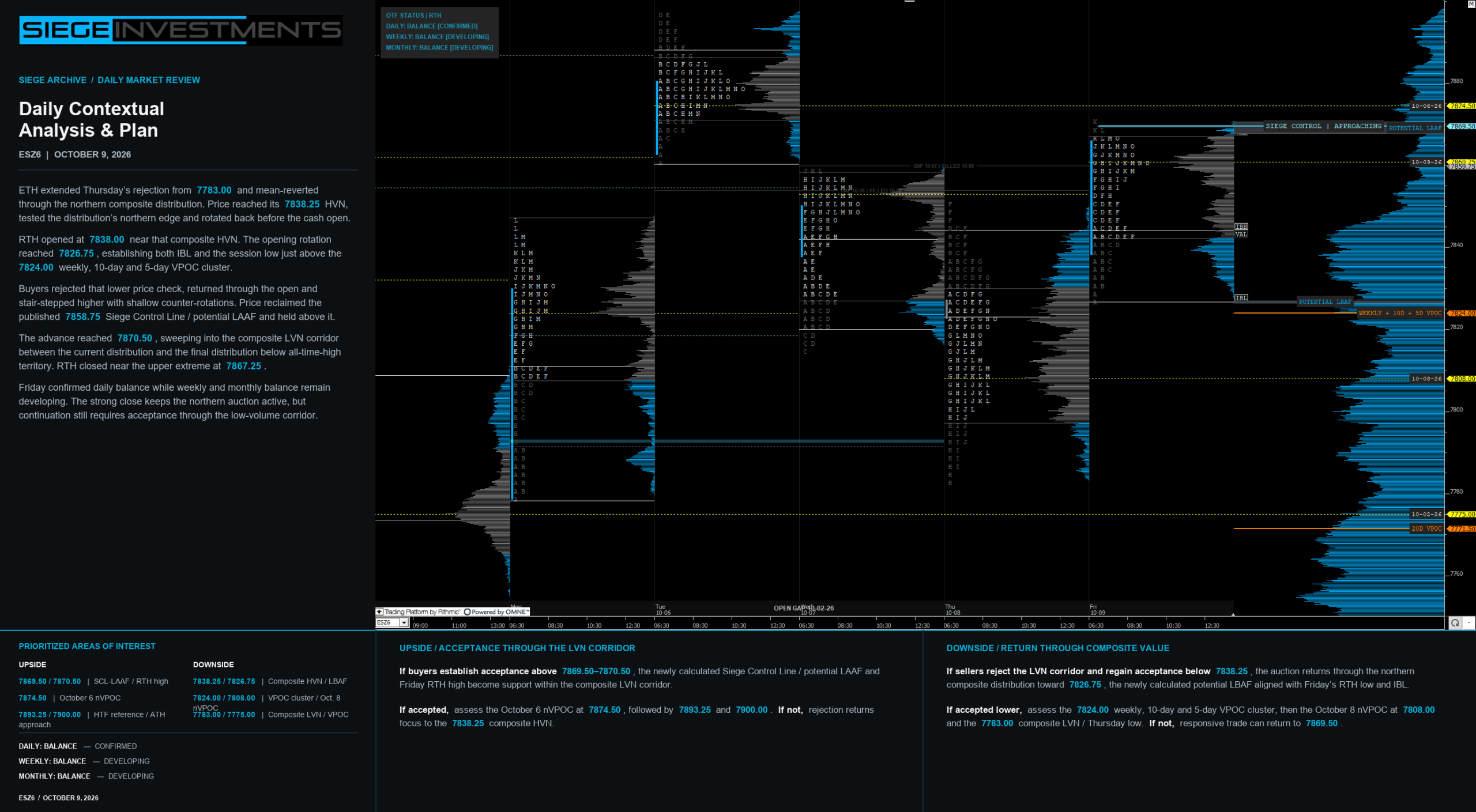Select MONTHLY: BALANCE [DEVELOPING] in status box
1476x812 pixels.
[439, 48]
